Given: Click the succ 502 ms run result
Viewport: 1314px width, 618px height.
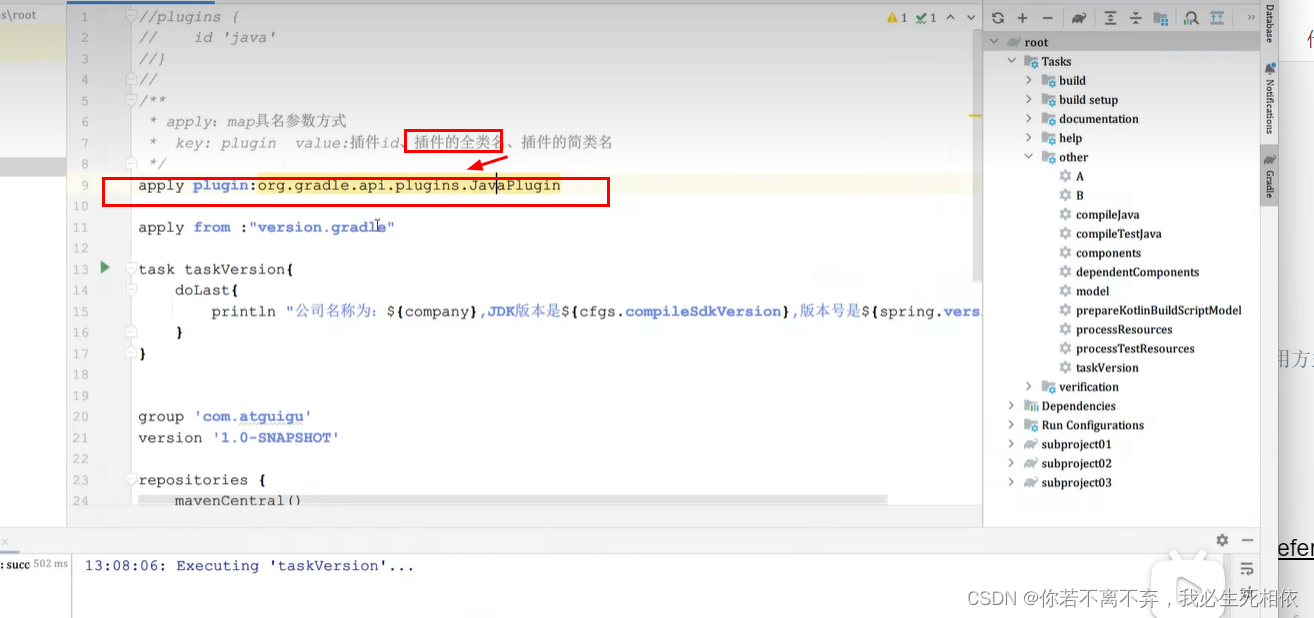Looking at the screenshot, I should click(35, 565).
